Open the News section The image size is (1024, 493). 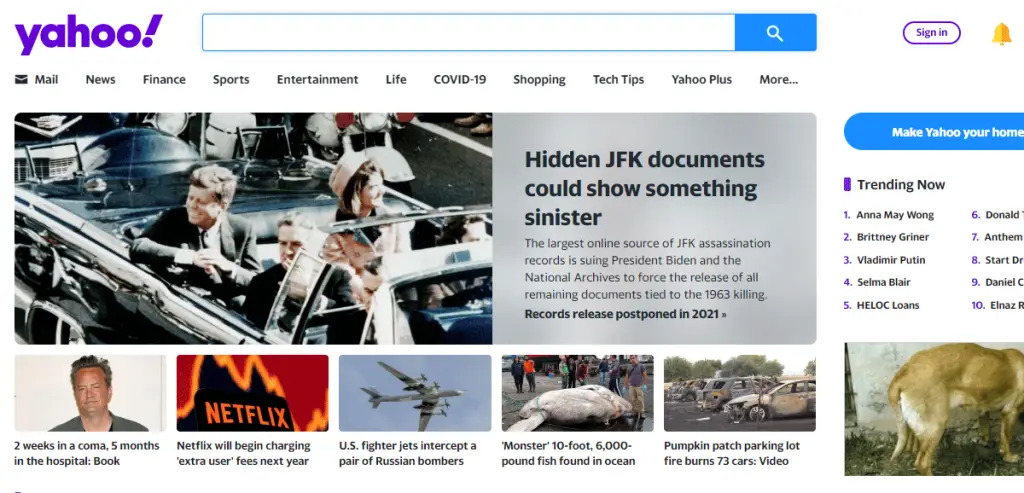[101, 80]
